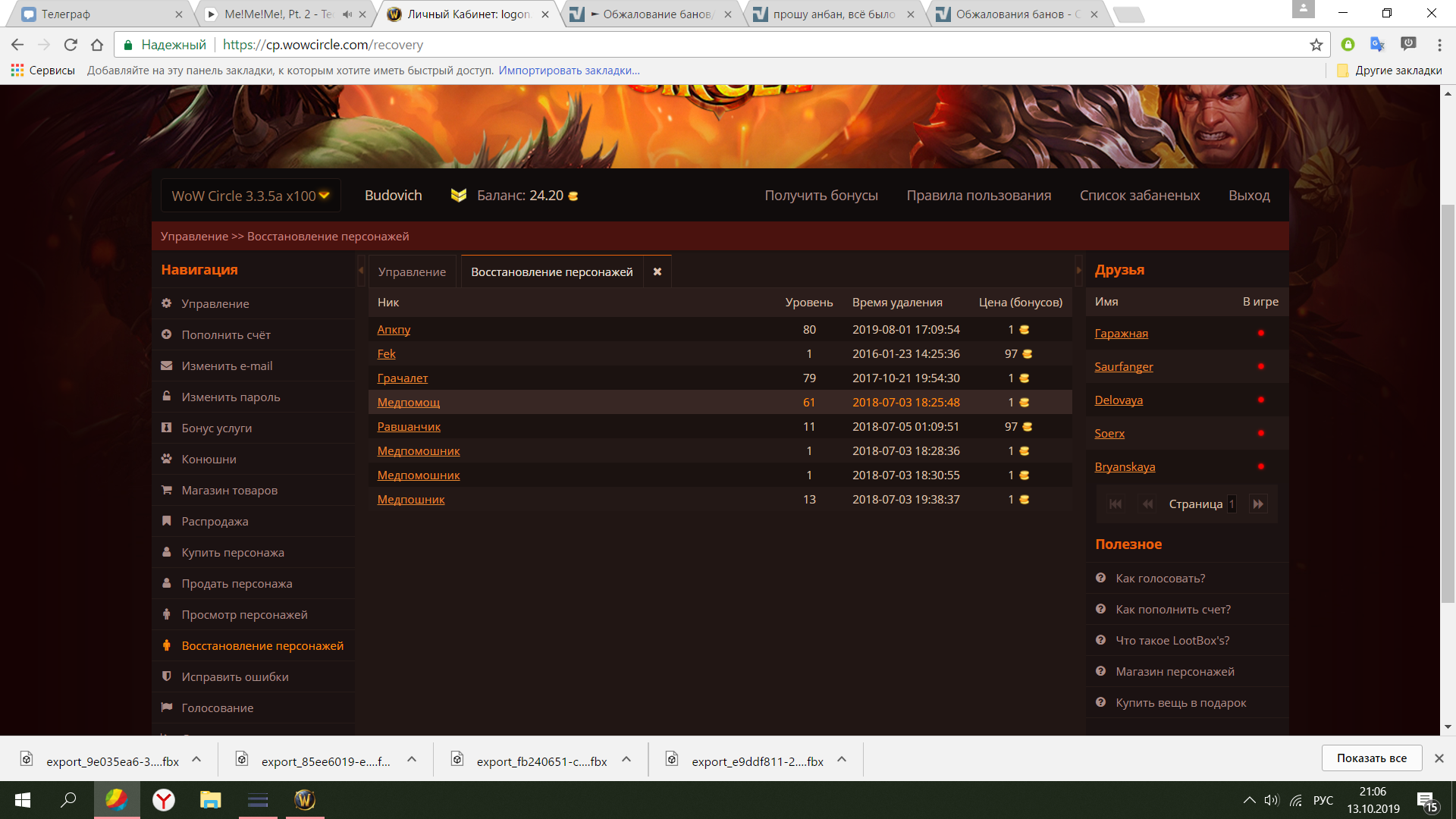Switch to the Управление tab
The height and width of the screenshot is (819, 1456).
[x=412, y=272]
